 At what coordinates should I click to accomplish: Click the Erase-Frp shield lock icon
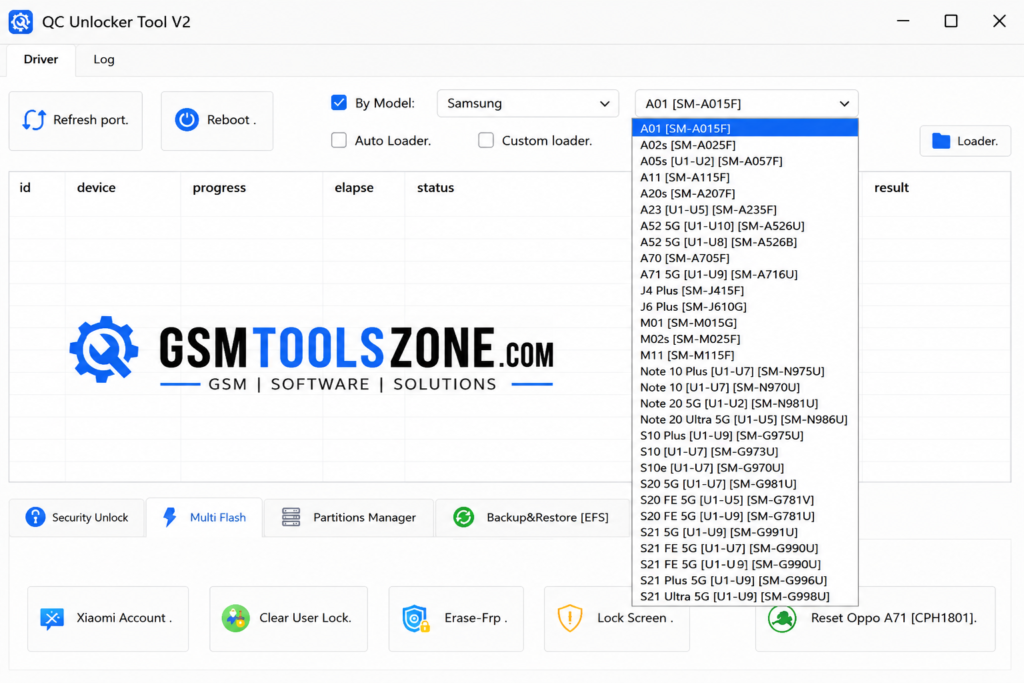(416, 618)
